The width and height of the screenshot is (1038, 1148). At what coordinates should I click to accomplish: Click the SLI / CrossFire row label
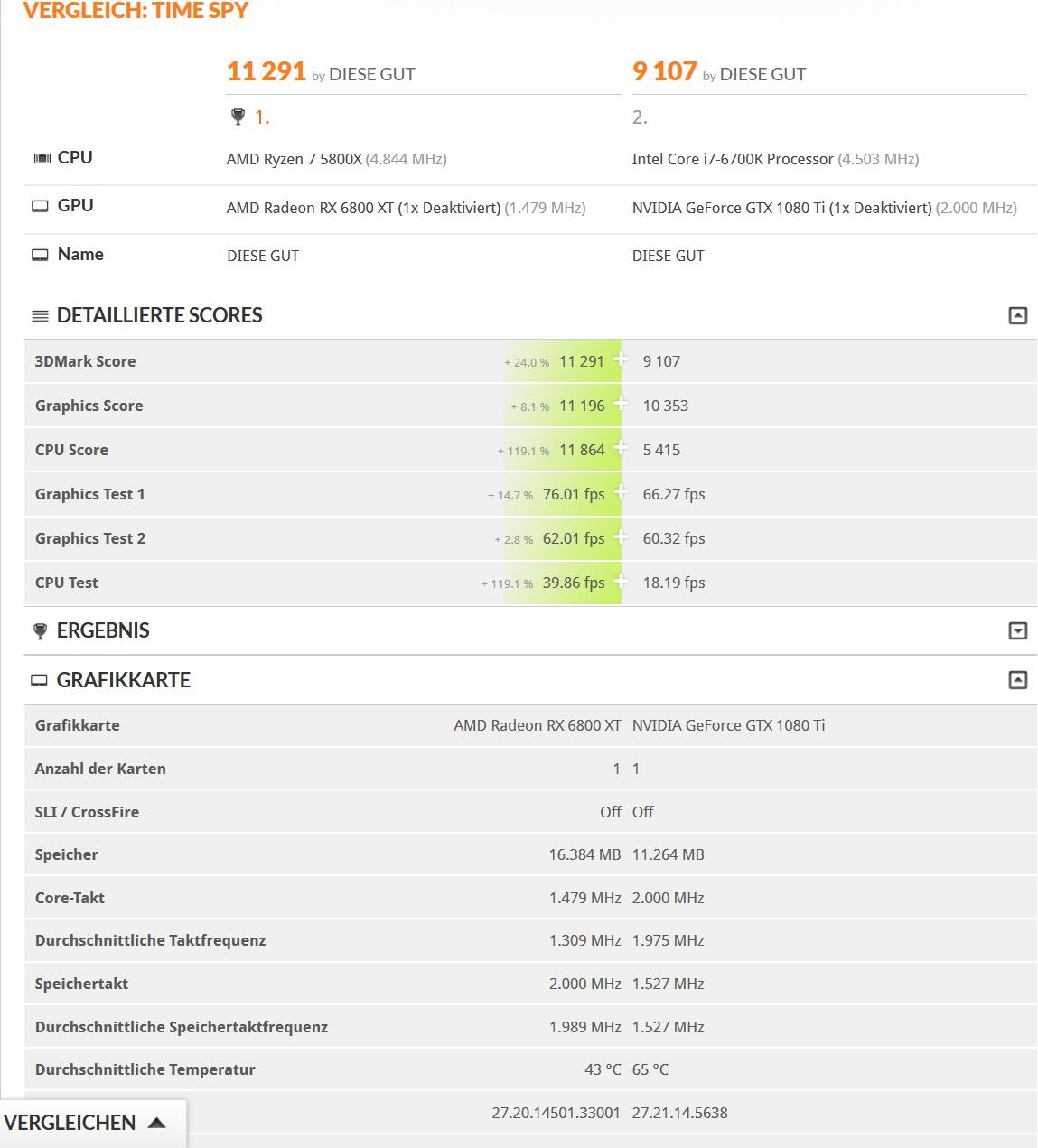coord(87,812)
